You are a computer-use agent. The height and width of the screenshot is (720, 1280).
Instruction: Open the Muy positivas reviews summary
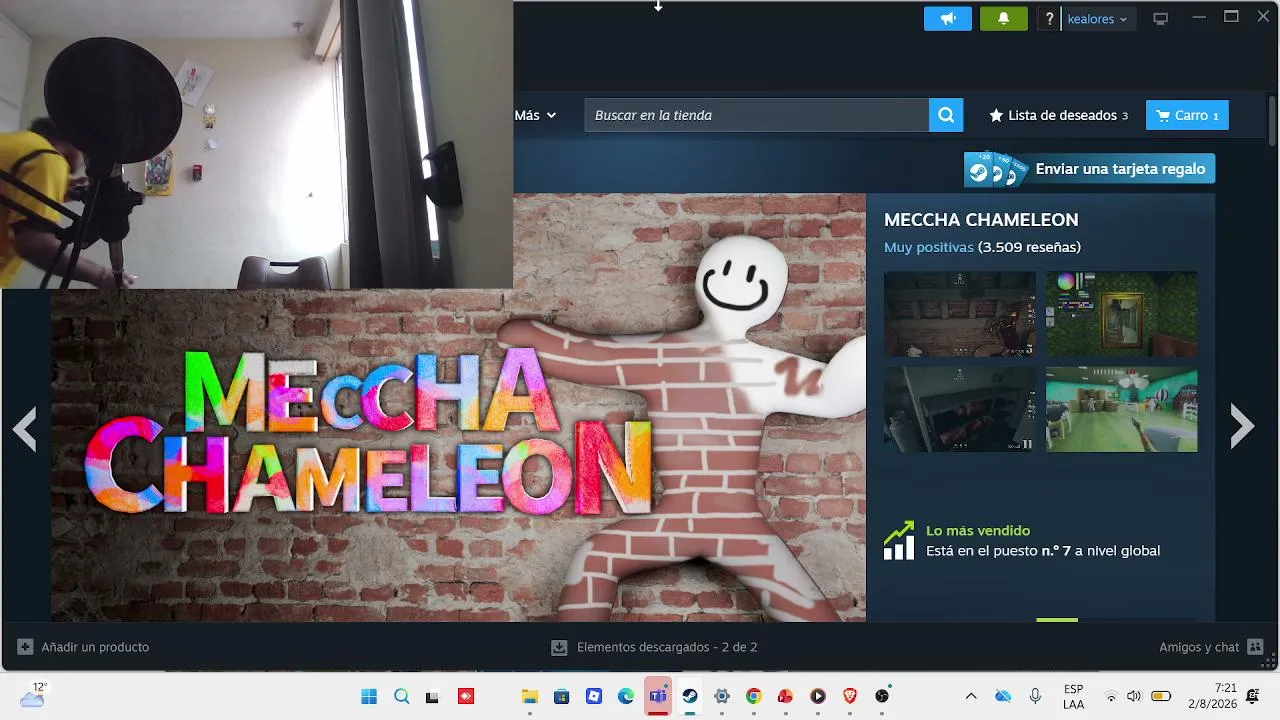pos(982,247)
